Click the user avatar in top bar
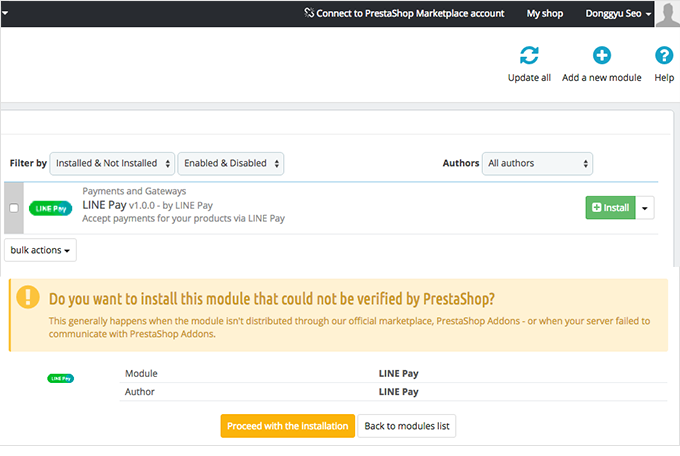Viewport: 680px width, 456px height. [x=667, y=13]
